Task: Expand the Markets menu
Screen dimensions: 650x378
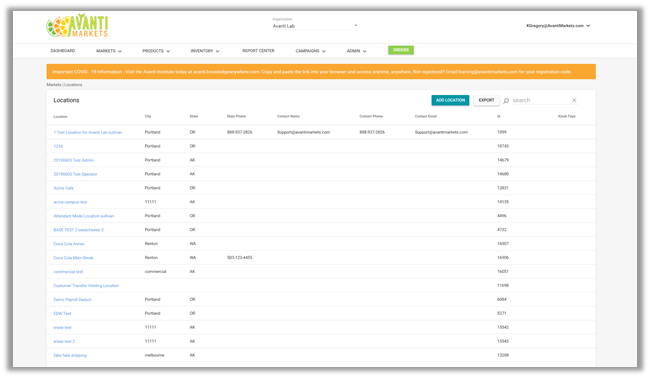Action: (x=109, y=51)
